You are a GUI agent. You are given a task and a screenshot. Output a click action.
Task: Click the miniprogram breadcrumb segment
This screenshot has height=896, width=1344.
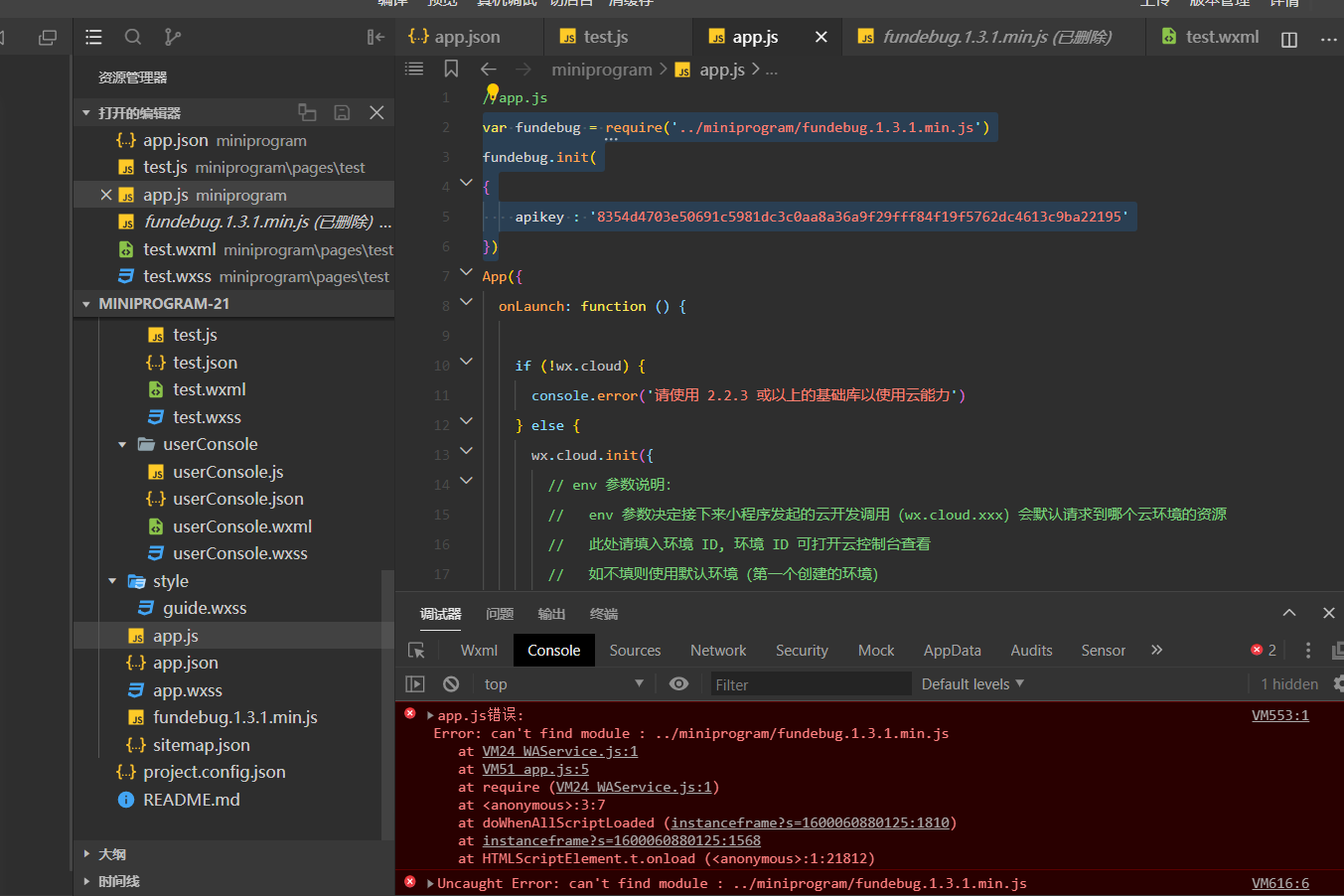602,70
